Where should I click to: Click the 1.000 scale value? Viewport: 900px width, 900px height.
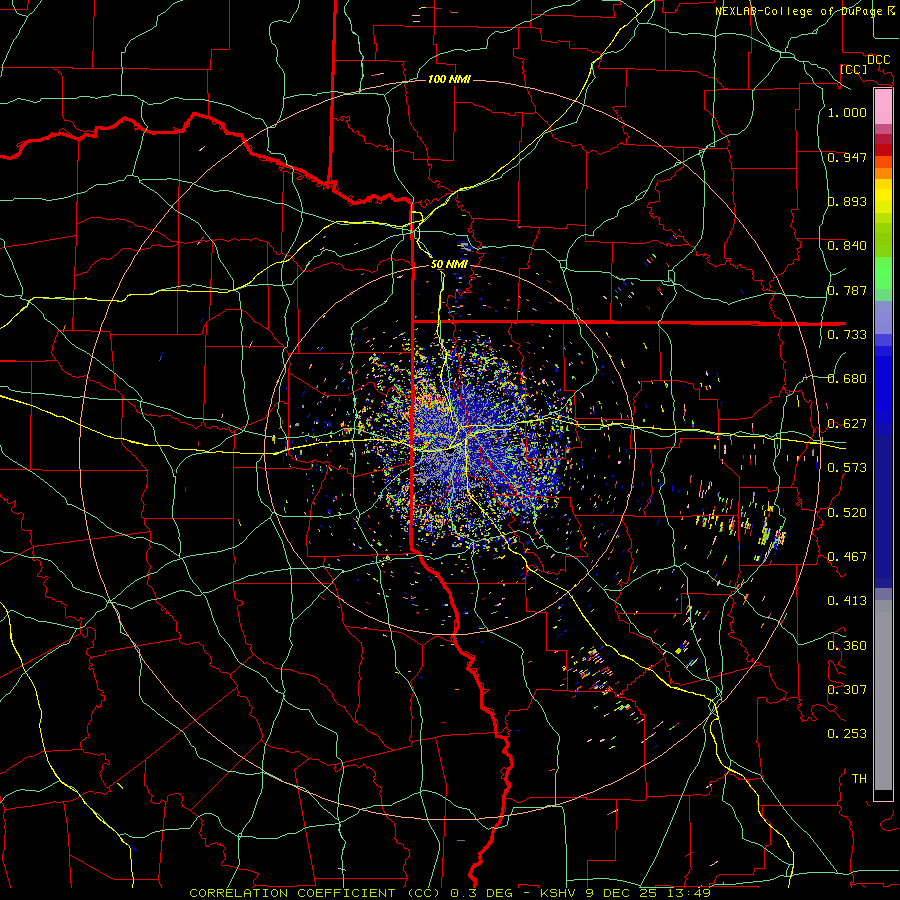(x=847, y=112)
